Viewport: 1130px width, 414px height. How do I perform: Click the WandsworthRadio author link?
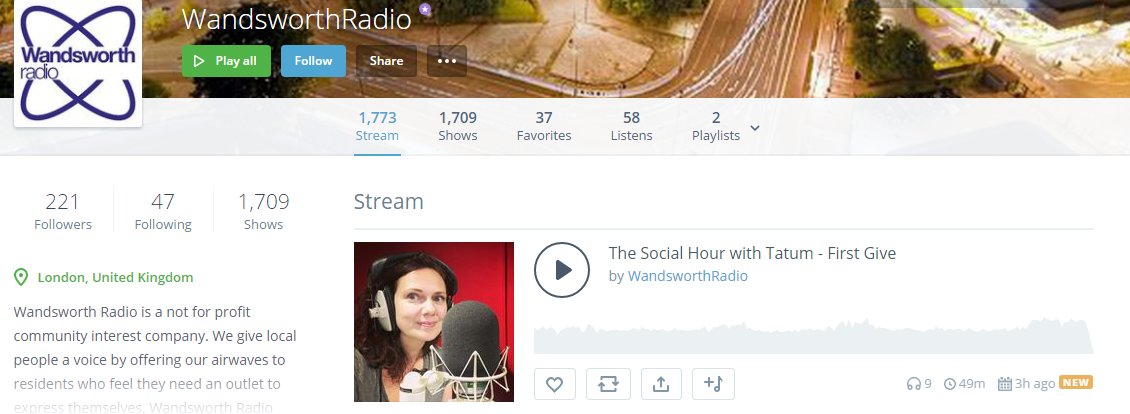[x=688, y=276]
